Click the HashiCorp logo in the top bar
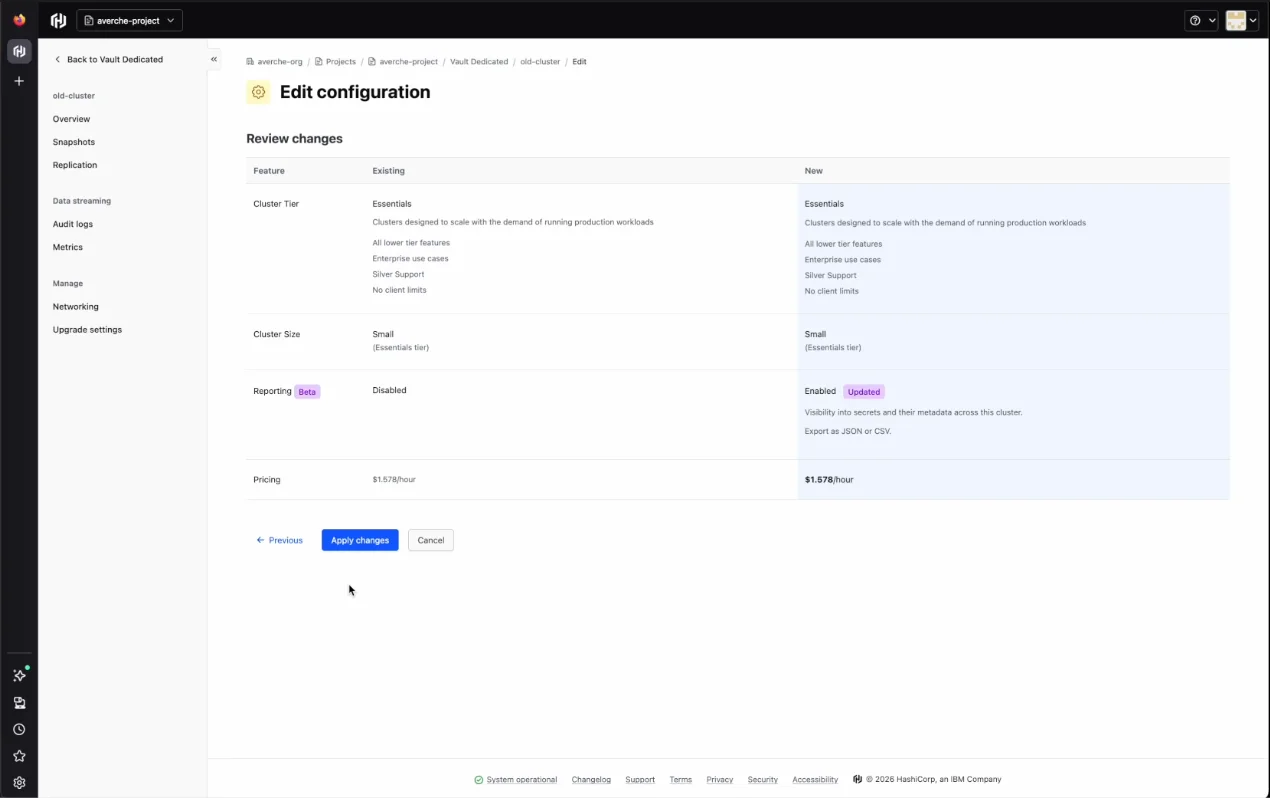The image size is (1270, 798). pyautogui.click(x=59, y=20)
